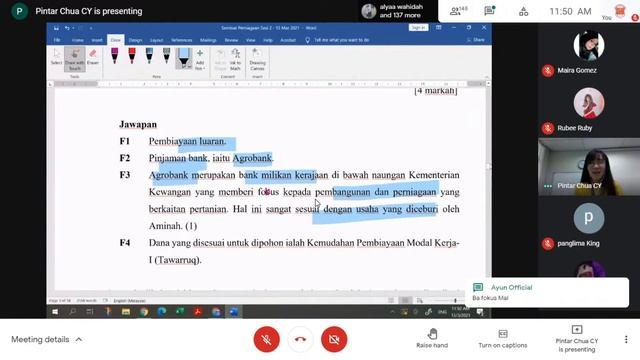Click the Sign in button in Word
640x360 pixels.
click(x=418, y=27)
